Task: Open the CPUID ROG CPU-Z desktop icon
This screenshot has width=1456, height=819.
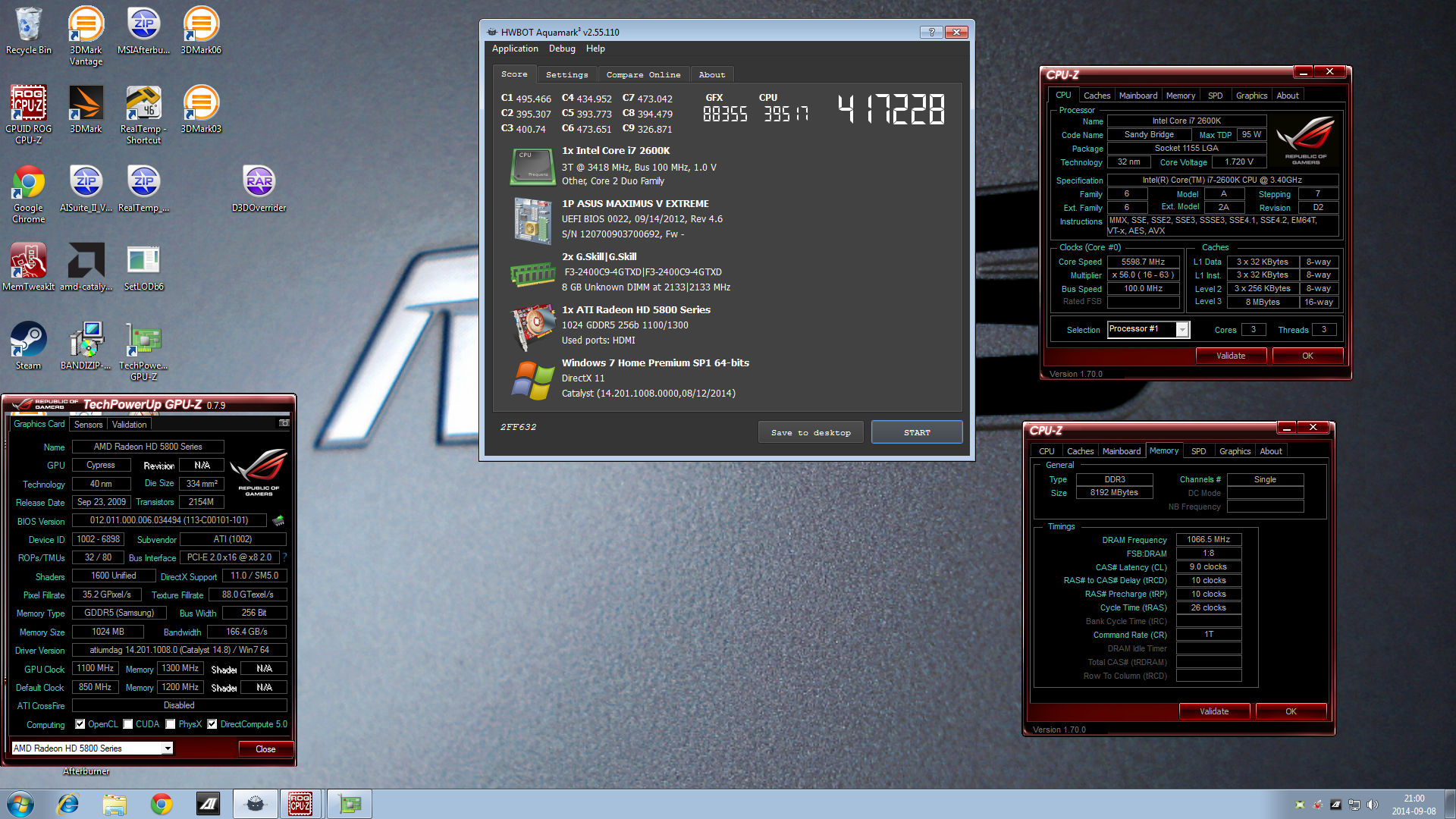Action: point(29,115)
